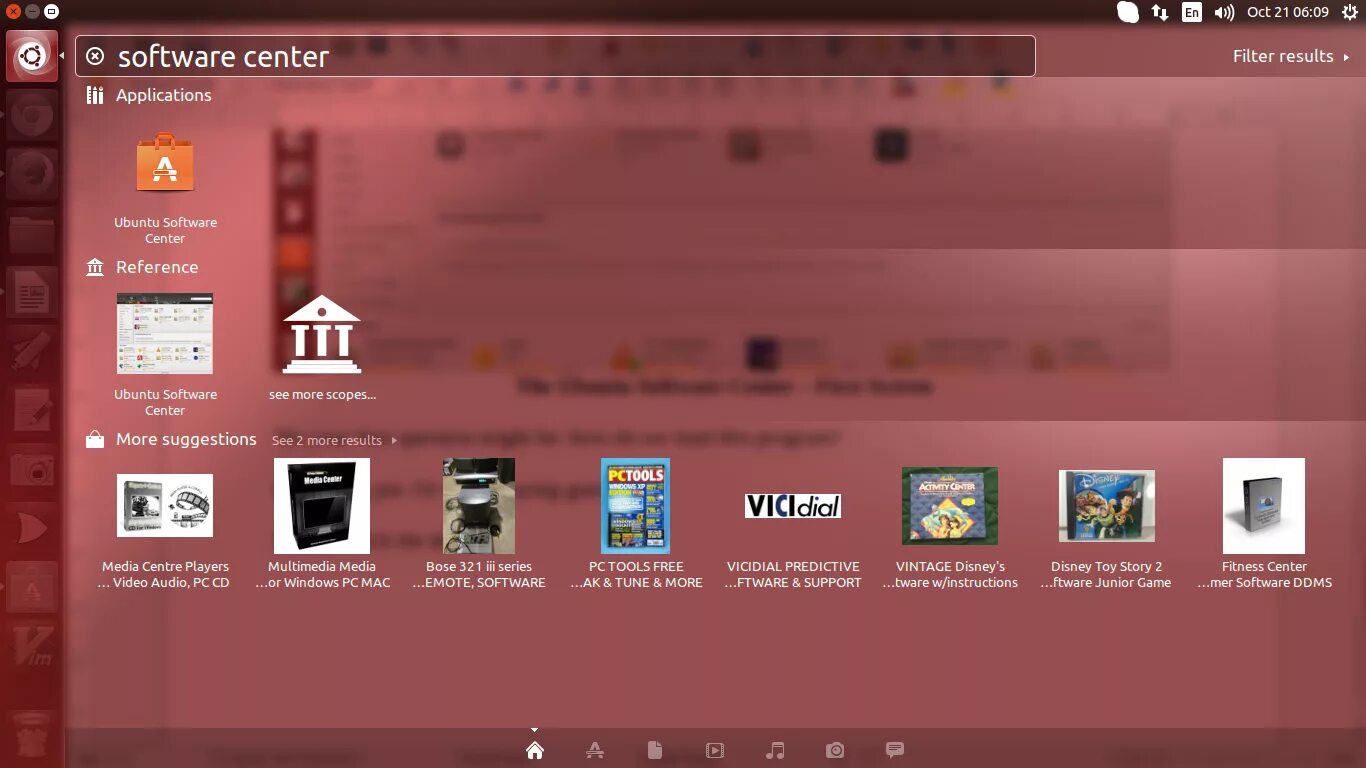Open 'see more scopes...' reference icon
This screenshot has width=1366, height=768.
(x=322, y=334)
